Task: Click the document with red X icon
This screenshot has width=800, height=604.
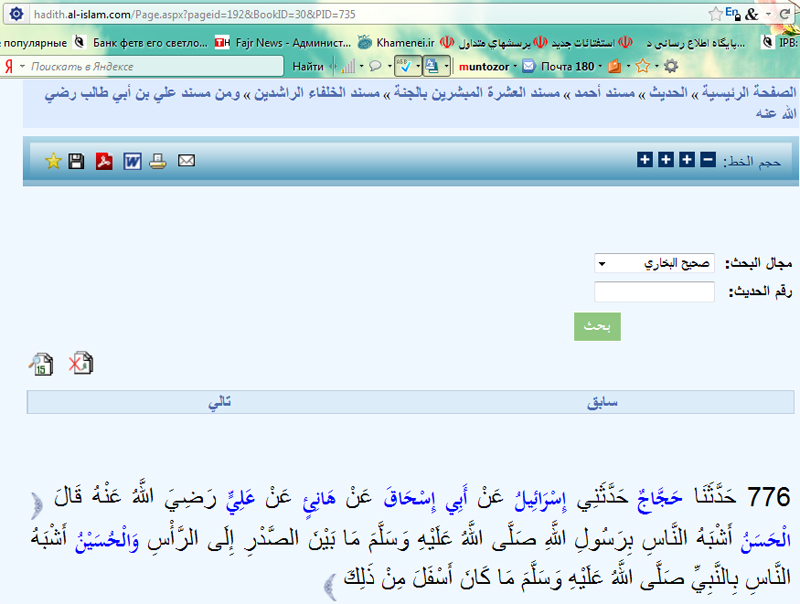Action: click(81, 363)
